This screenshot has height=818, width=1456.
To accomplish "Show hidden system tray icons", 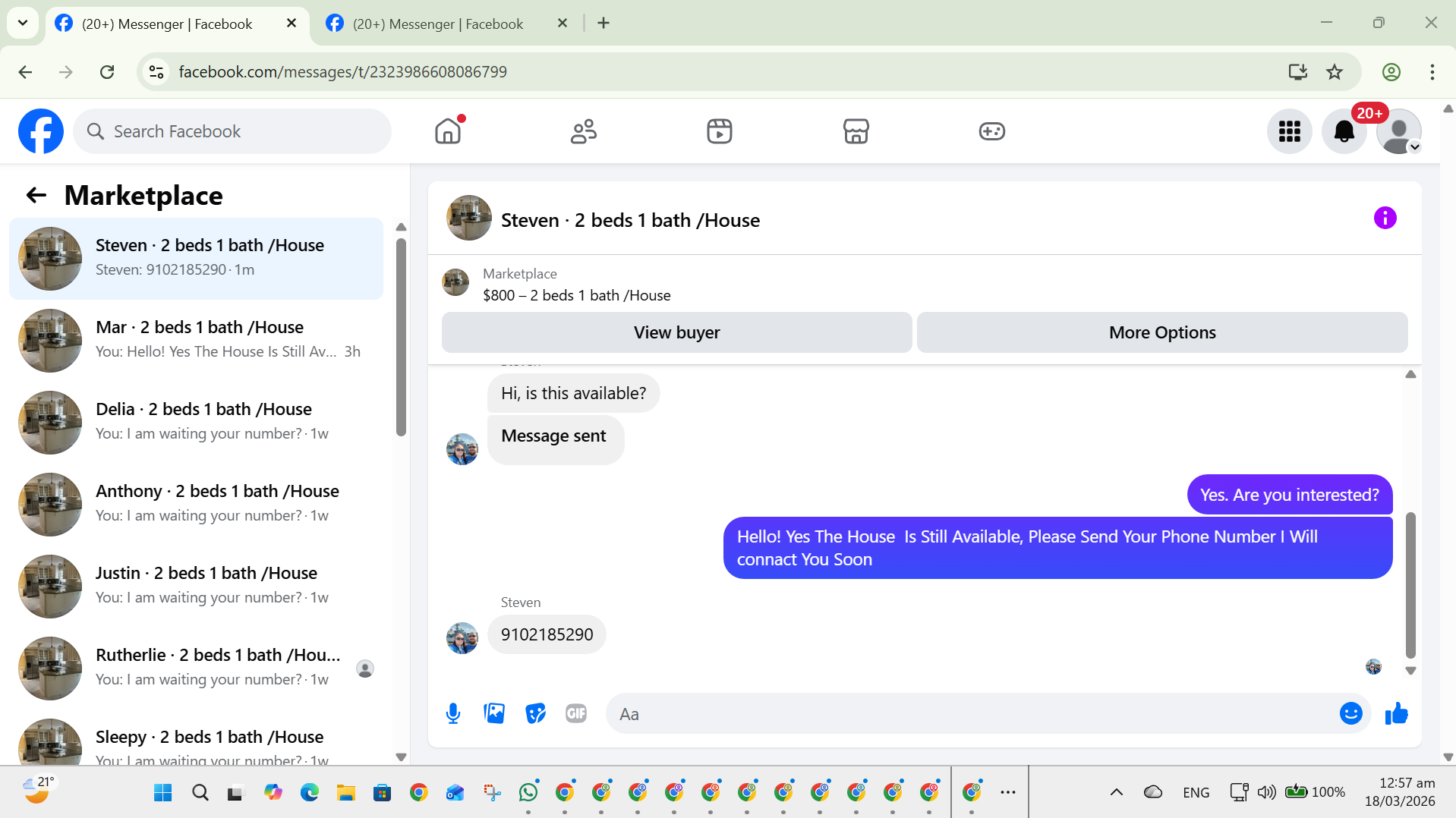I will [1116, 792].
